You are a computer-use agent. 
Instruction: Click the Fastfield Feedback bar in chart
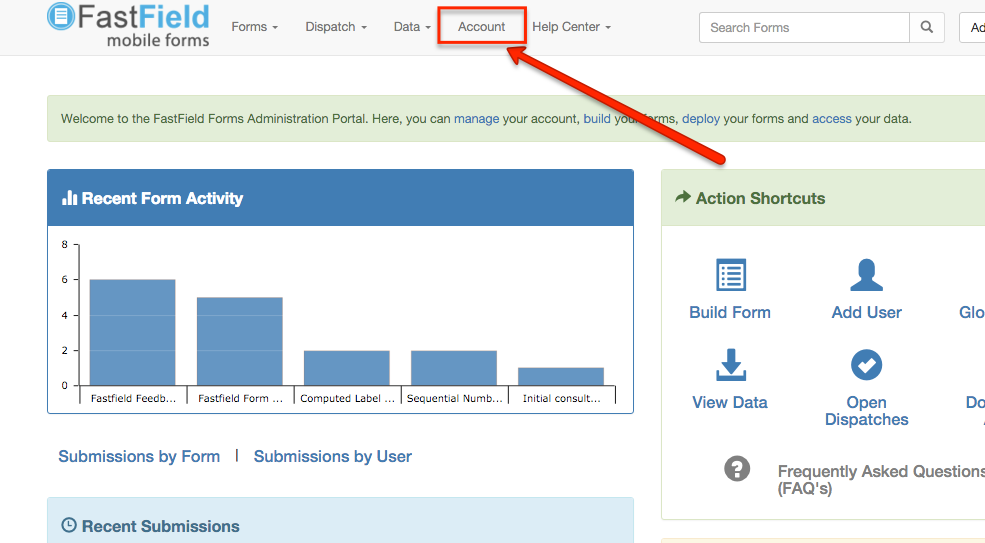coord(132,332)
